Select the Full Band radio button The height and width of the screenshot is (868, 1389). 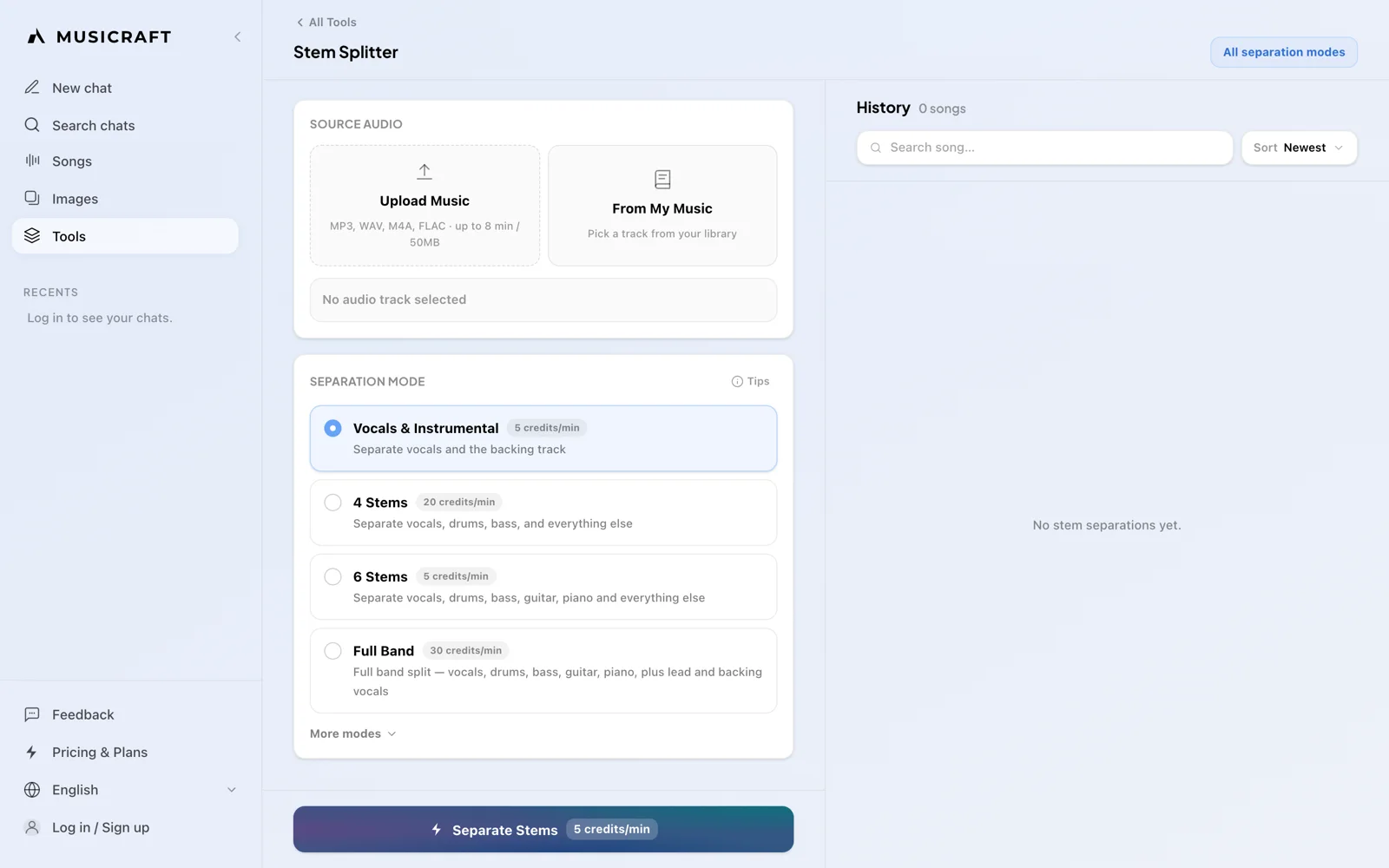click(x=332, y=651)
